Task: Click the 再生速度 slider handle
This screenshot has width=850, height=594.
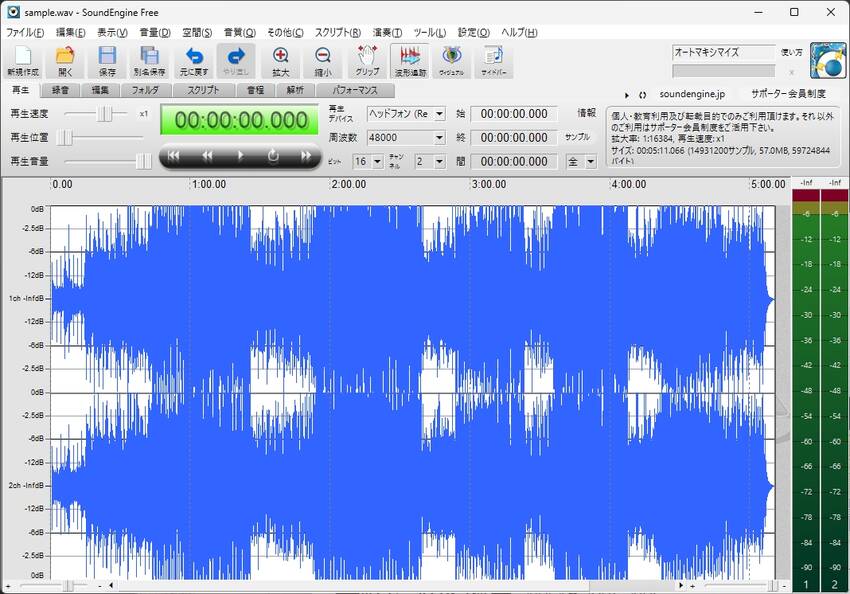Action: (x=105, y=114)
